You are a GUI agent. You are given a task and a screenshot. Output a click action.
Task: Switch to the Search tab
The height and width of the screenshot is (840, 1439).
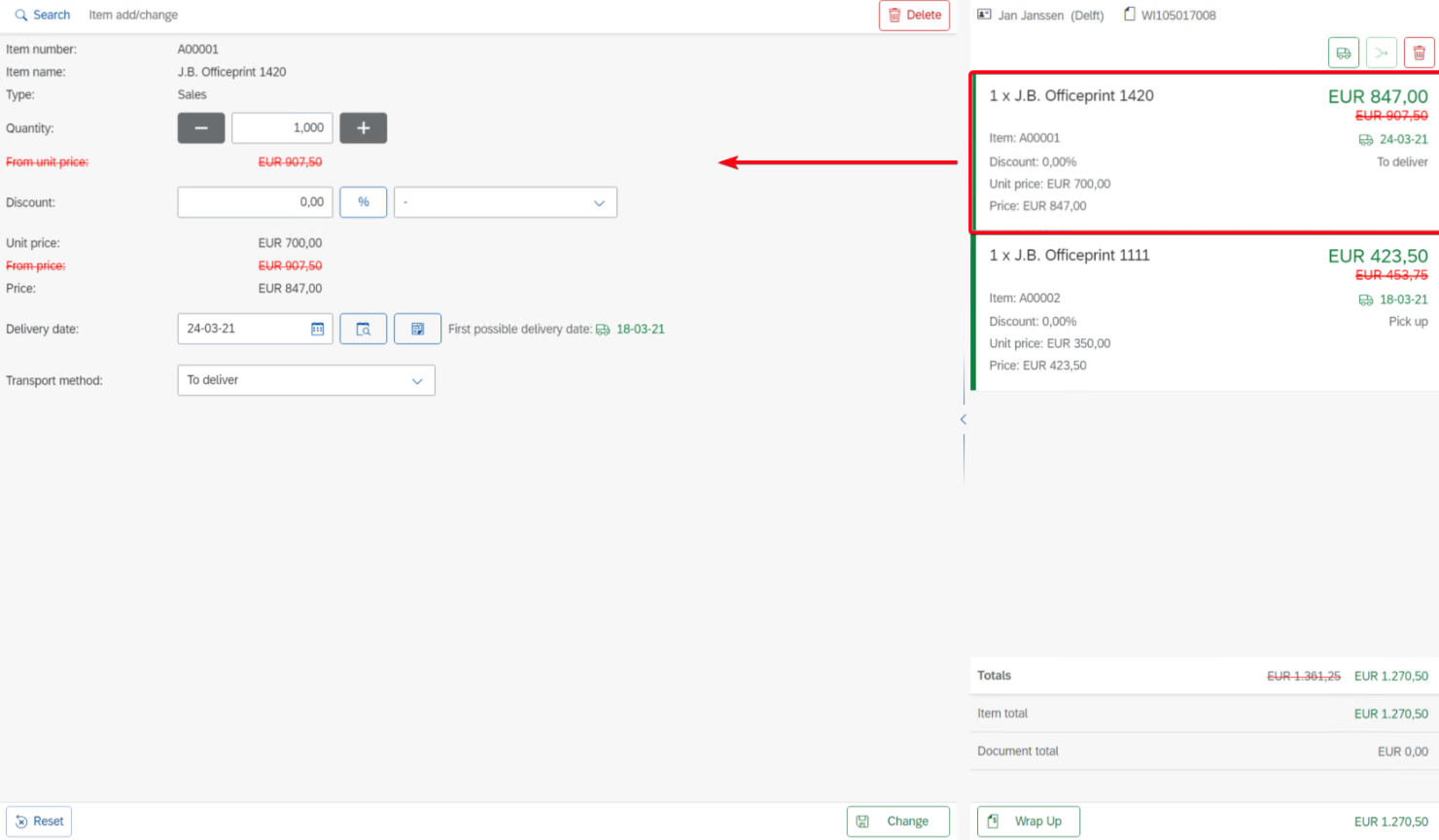43,16
